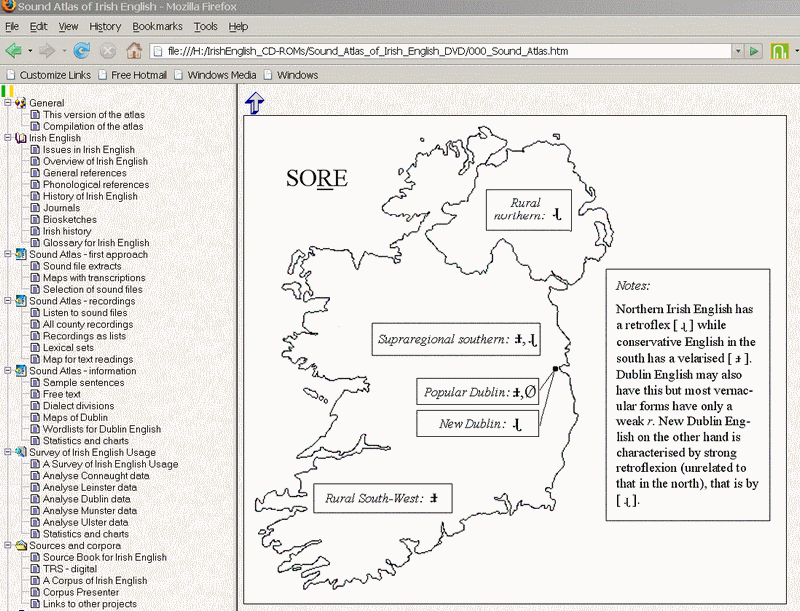The width and height of the screenshot is (800, 611).
Task: Click the Reload page icon
Action: click(82, 50)
